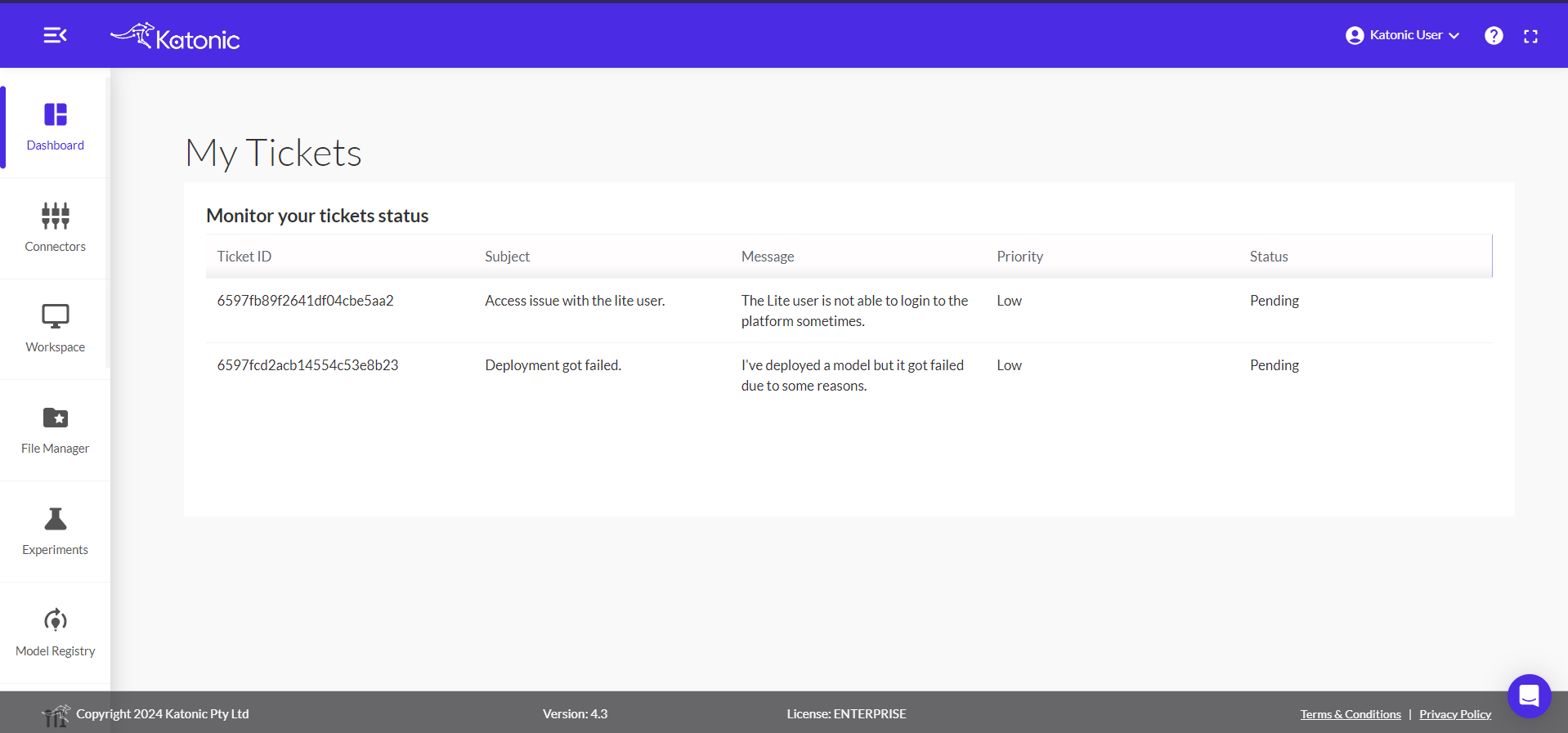Click the kangaroo logo in footer

tap(56, 716)
